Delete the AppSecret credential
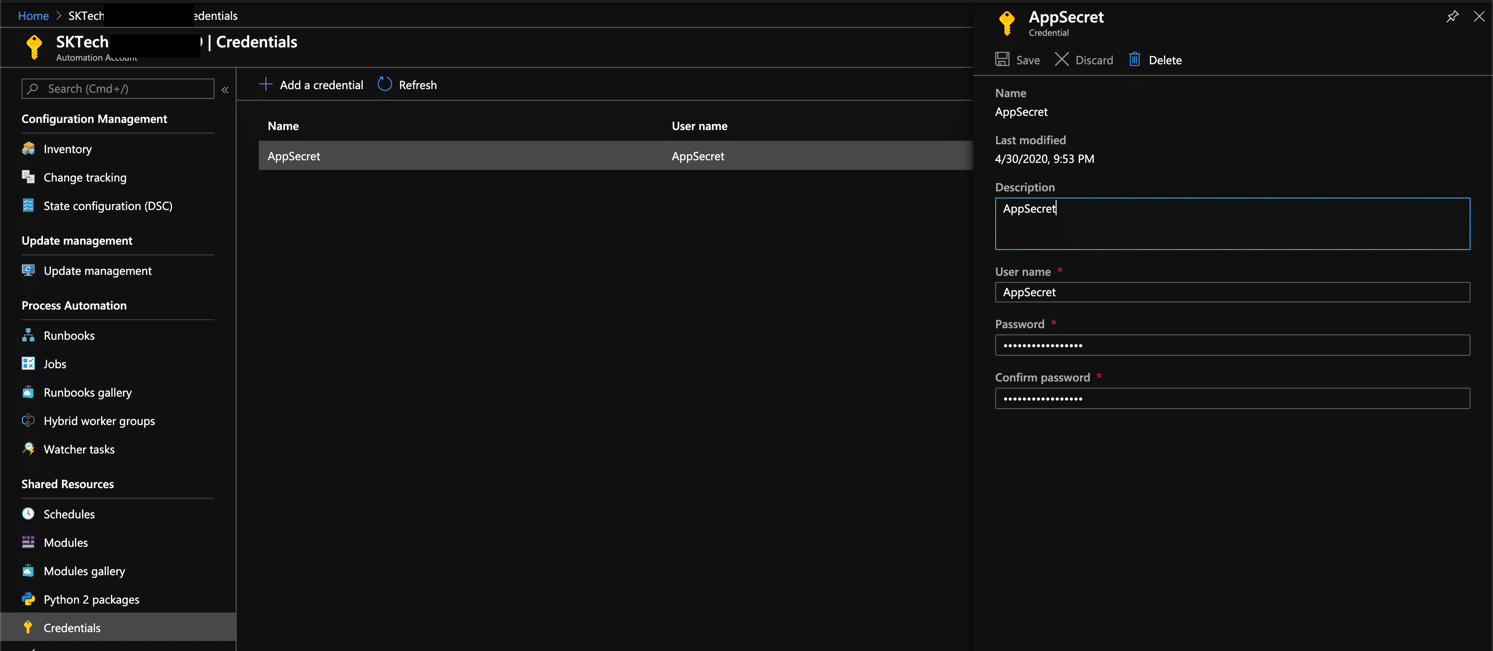Screen dimensions: 1493x651 click(1154, 59)
